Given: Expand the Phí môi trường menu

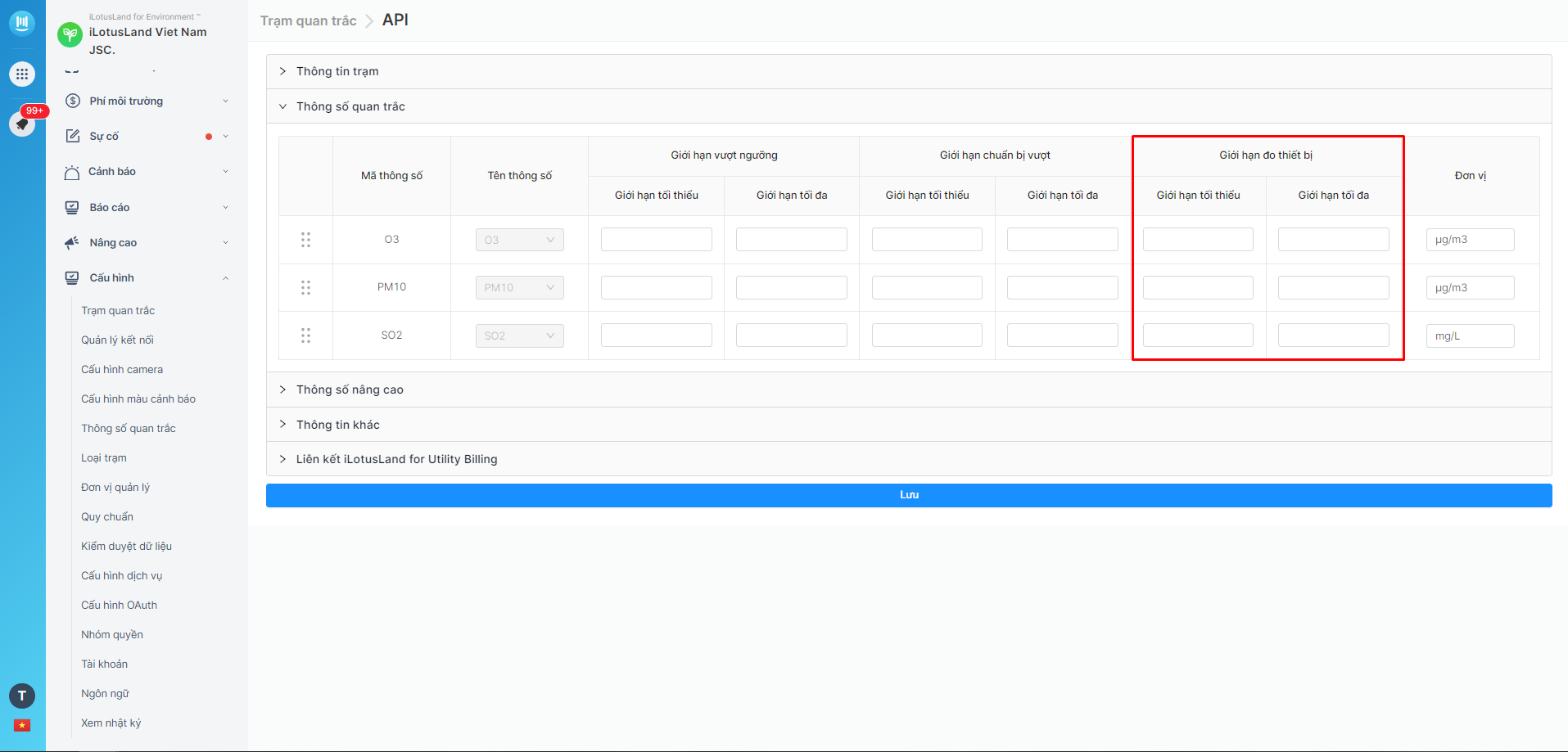Looking at the screenshot, I should pyautogui.click(x=226, y=101).
